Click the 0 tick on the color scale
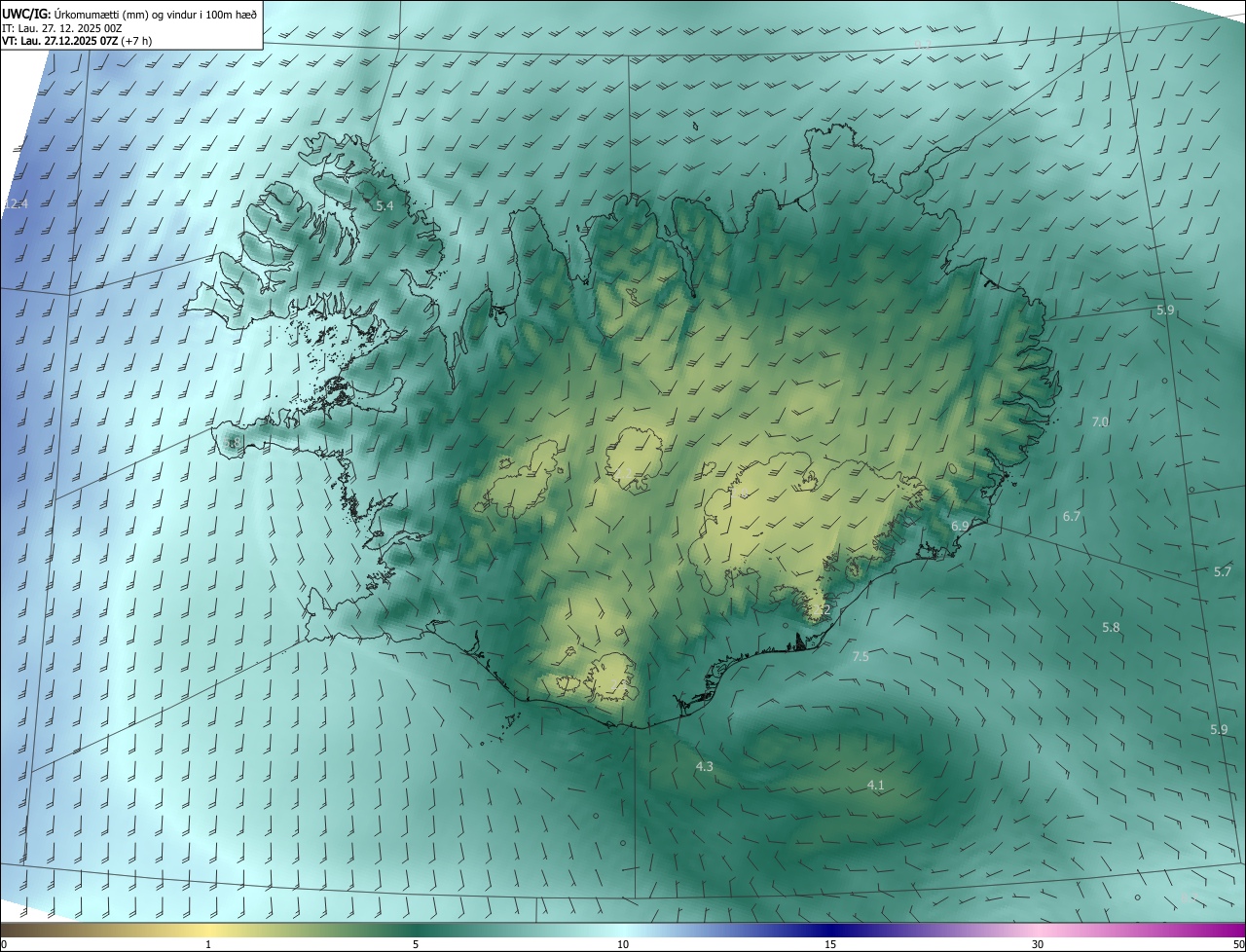 pos(4,944)
